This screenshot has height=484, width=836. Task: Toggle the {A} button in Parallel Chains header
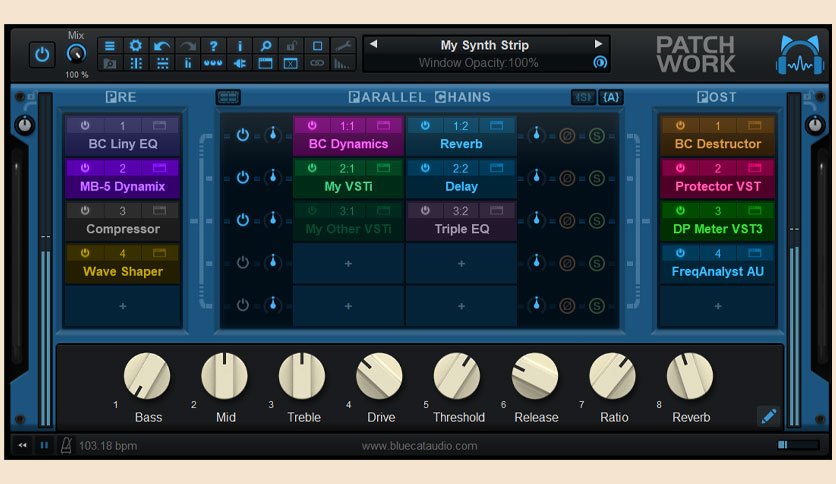[x=610, y=97]
